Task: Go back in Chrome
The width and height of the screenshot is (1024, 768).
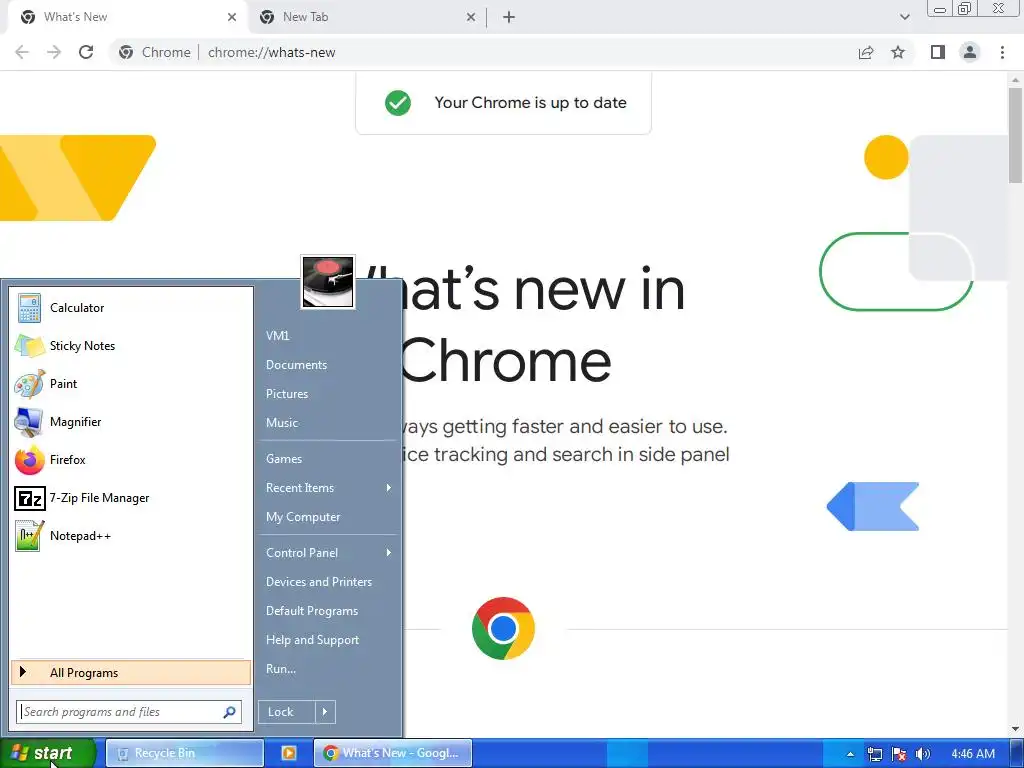Action: pyautogui.click(x=22, y=52)
